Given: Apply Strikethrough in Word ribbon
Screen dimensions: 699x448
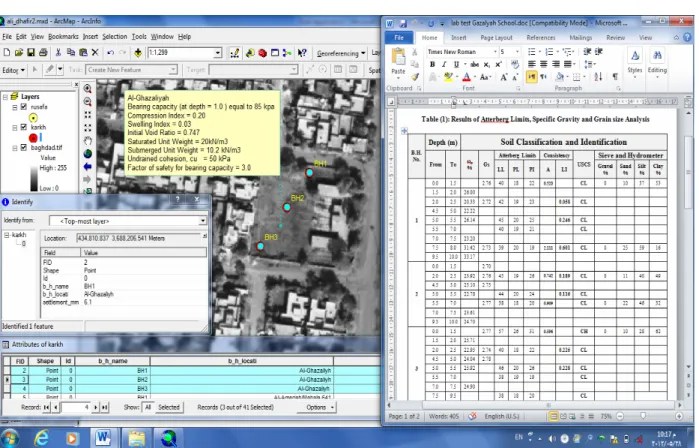Looking at the screenshot, I should [474, 65].
